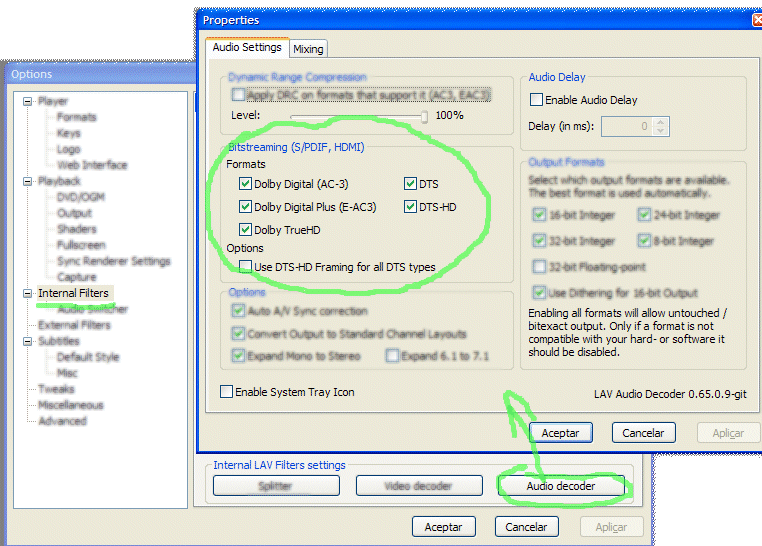Toggle 24-bit Integer output format

(x=644, y=215)
